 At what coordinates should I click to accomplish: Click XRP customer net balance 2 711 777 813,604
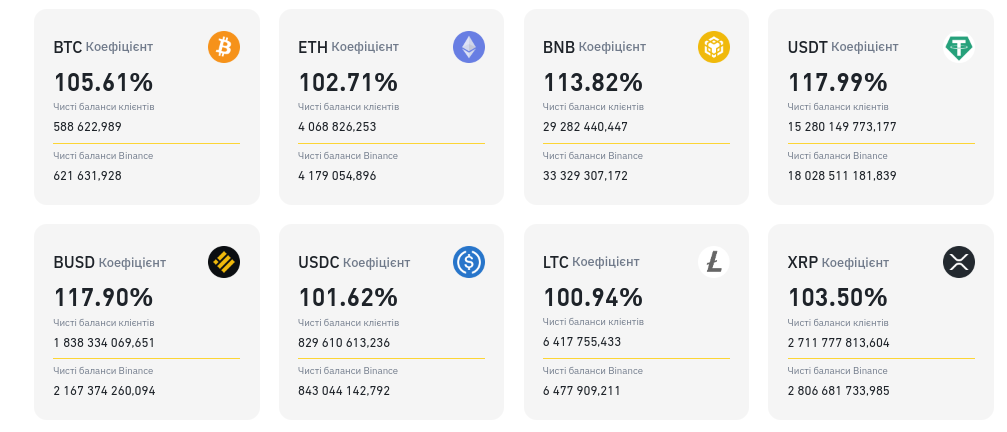(839, 343)
